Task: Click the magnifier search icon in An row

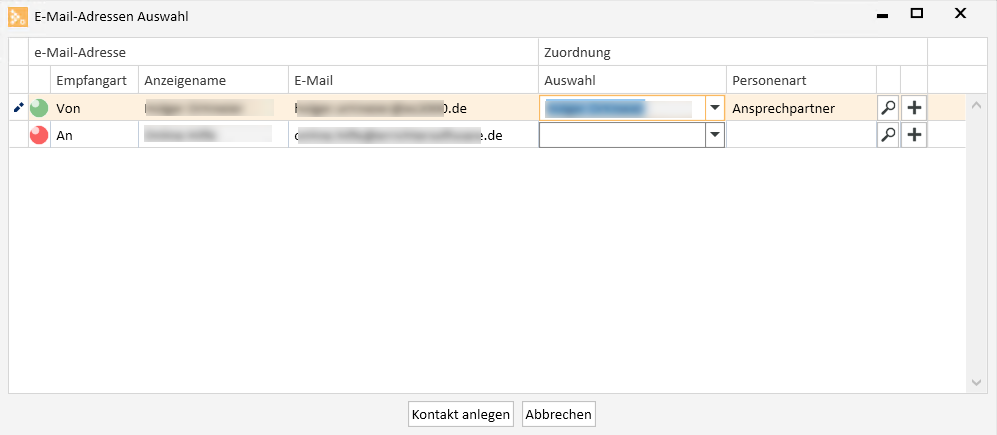Action: pos(888,135)
